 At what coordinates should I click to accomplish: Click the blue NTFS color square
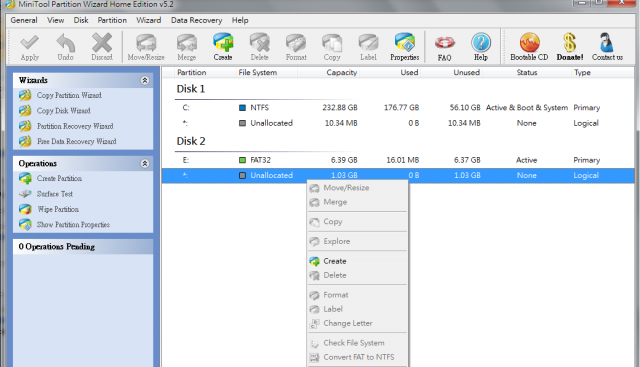tap(242, 108)
